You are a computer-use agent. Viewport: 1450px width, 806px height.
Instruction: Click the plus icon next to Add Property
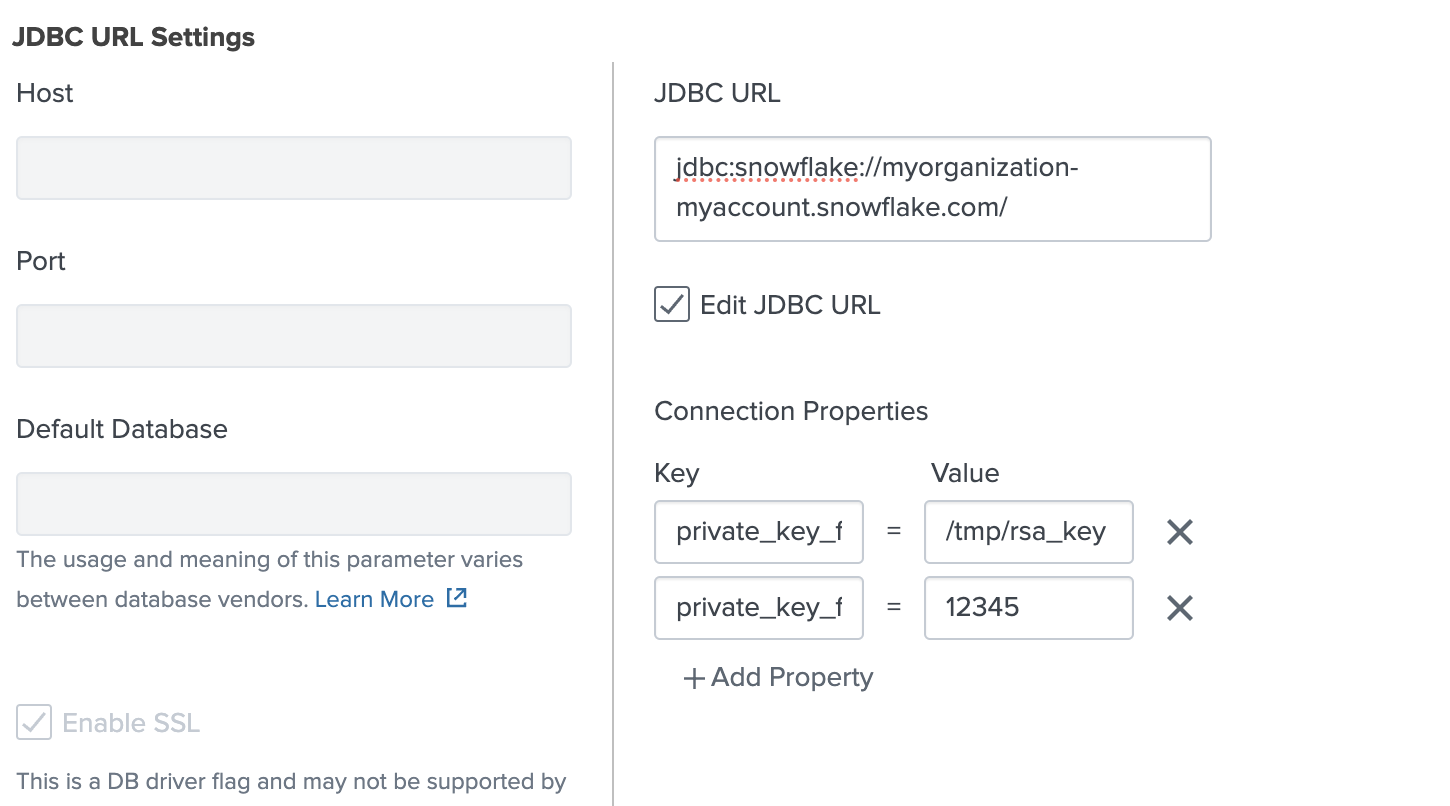point(692,677)
